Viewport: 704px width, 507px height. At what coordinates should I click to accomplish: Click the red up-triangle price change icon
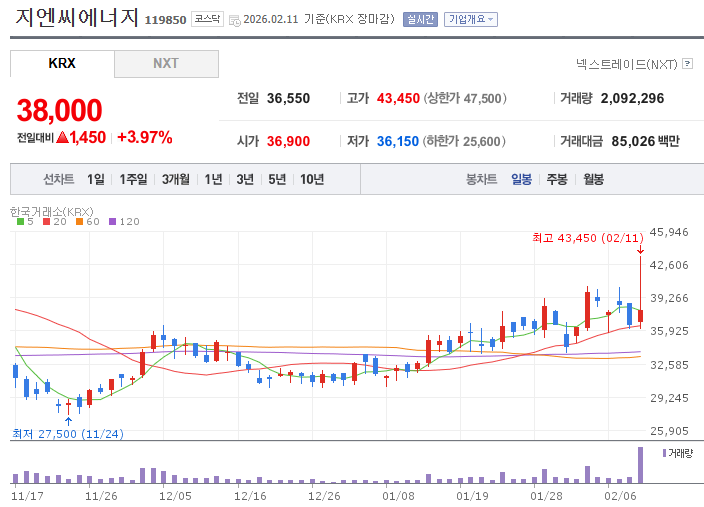click(x=63, y=137)
